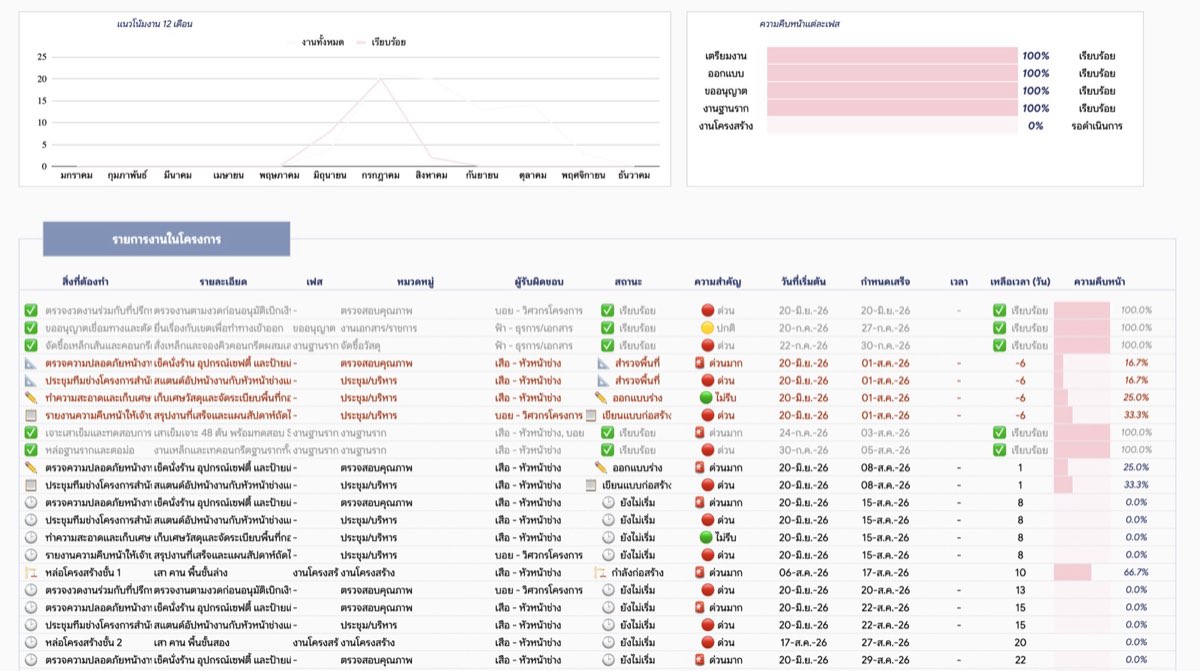The width and height of the screenshot is (1200, 671).
Task: Click the 100% value for งานฐานราก phase
Action: tap(1035, 108)
